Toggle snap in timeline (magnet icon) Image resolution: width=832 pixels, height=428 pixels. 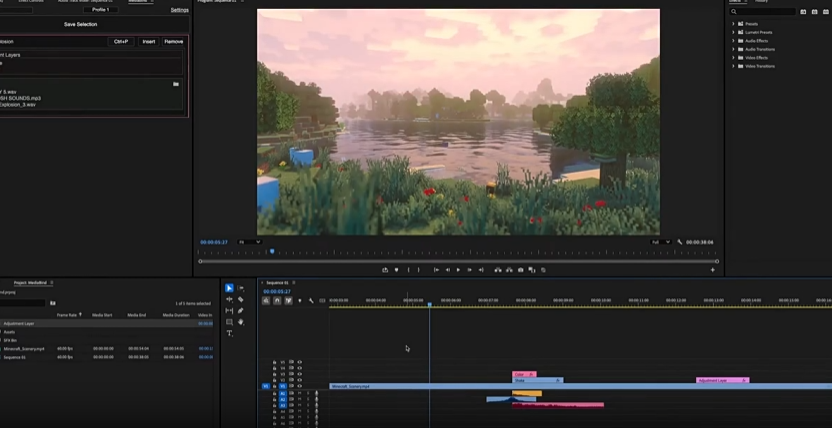click(x=277, y=300)
